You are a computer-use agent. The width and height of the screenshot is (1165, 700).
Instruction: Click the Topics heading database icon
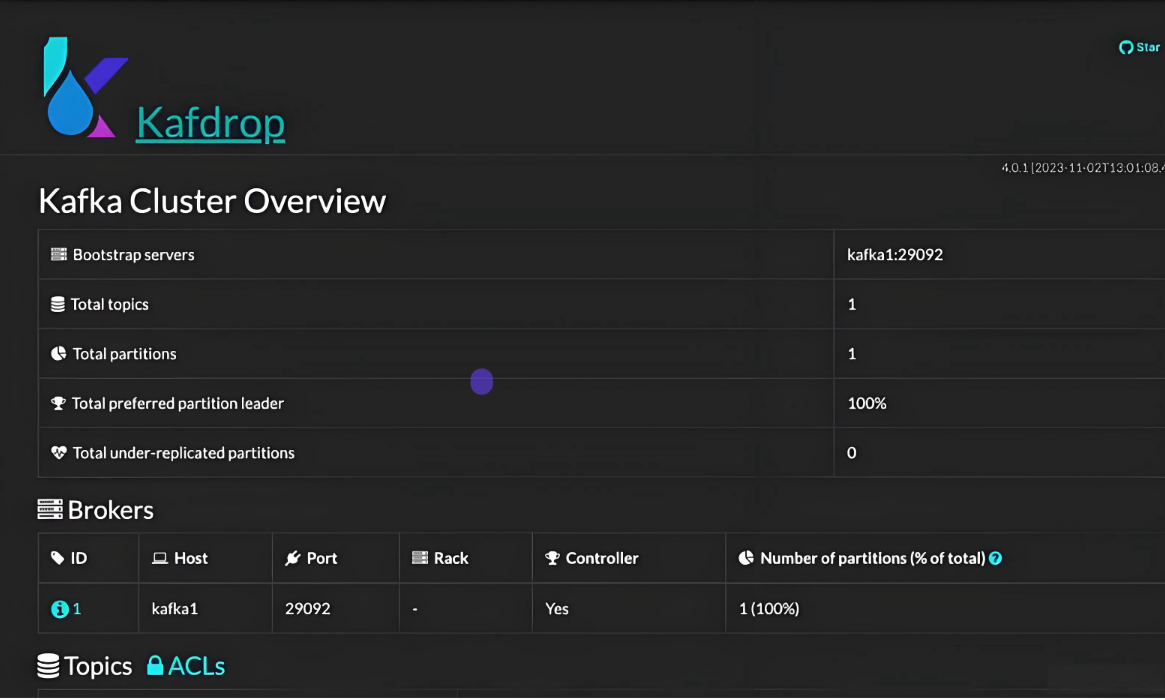(48, 666)
